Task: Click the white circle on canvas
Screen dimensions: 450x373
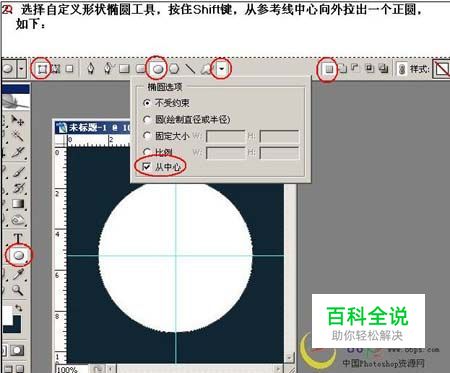Action: [176, 256]
